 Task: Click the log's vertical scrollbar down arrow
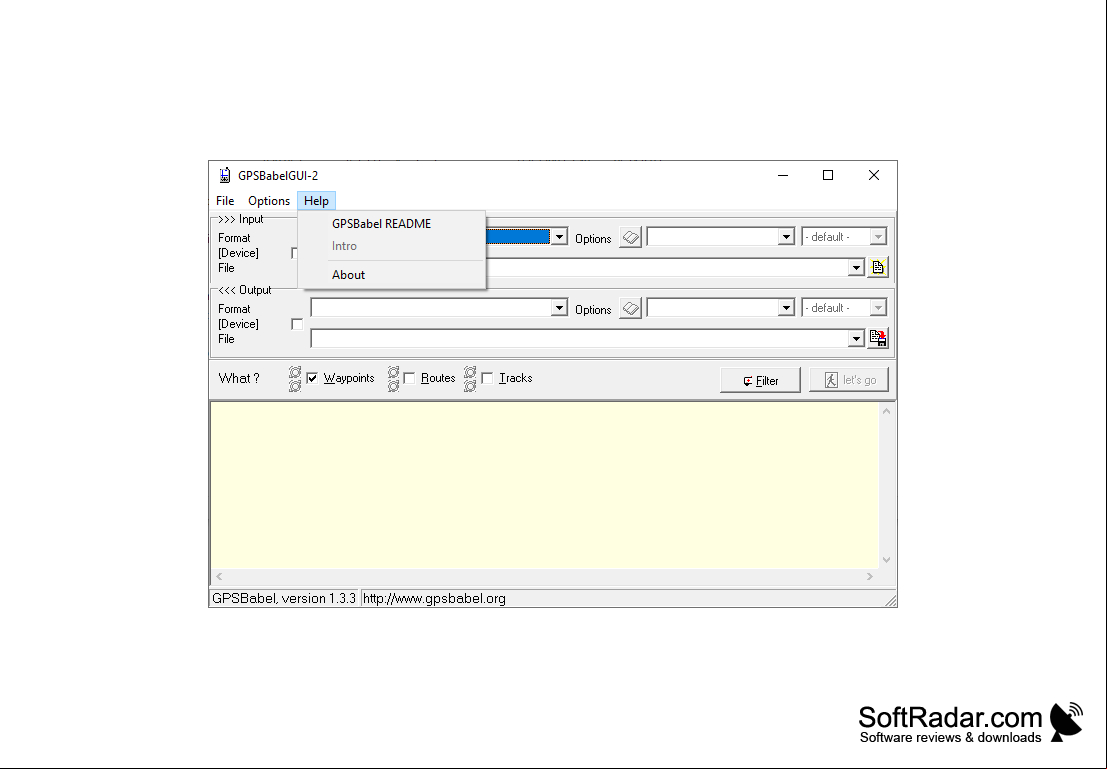coord(887,560)
